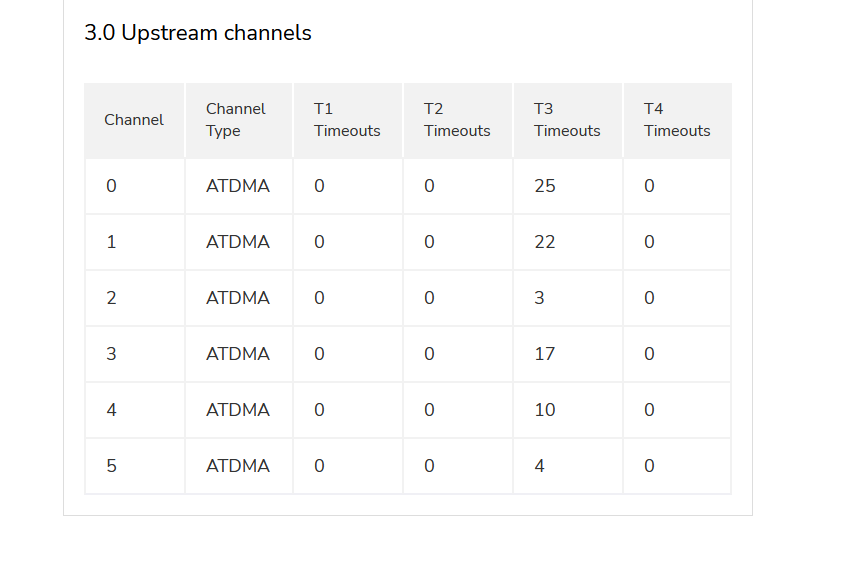
Task: Click the T3 value for channel 5
Action: [540, 466]
